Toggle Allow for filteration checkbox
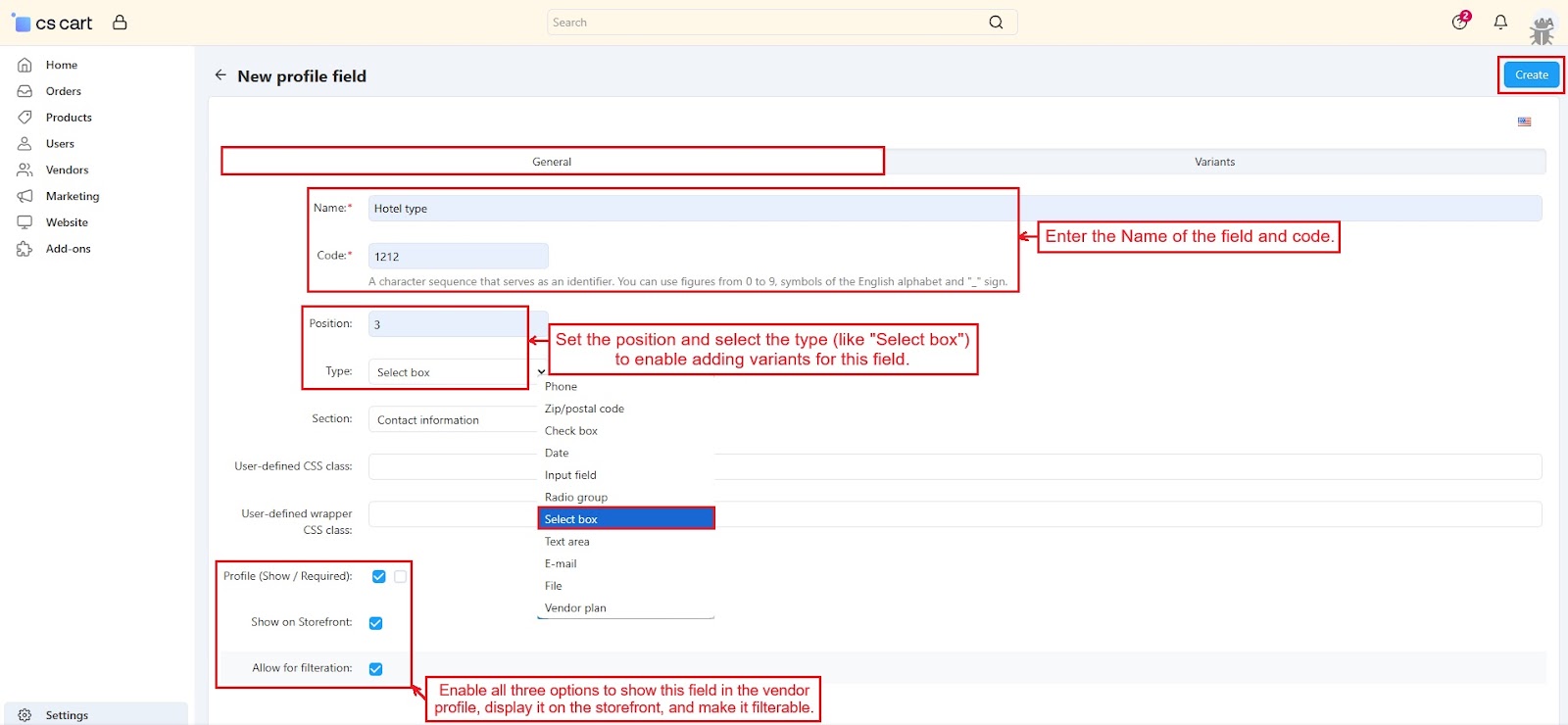Image resolution: width=1568 pixels, height=725 pixels. (x=375, y=669)
